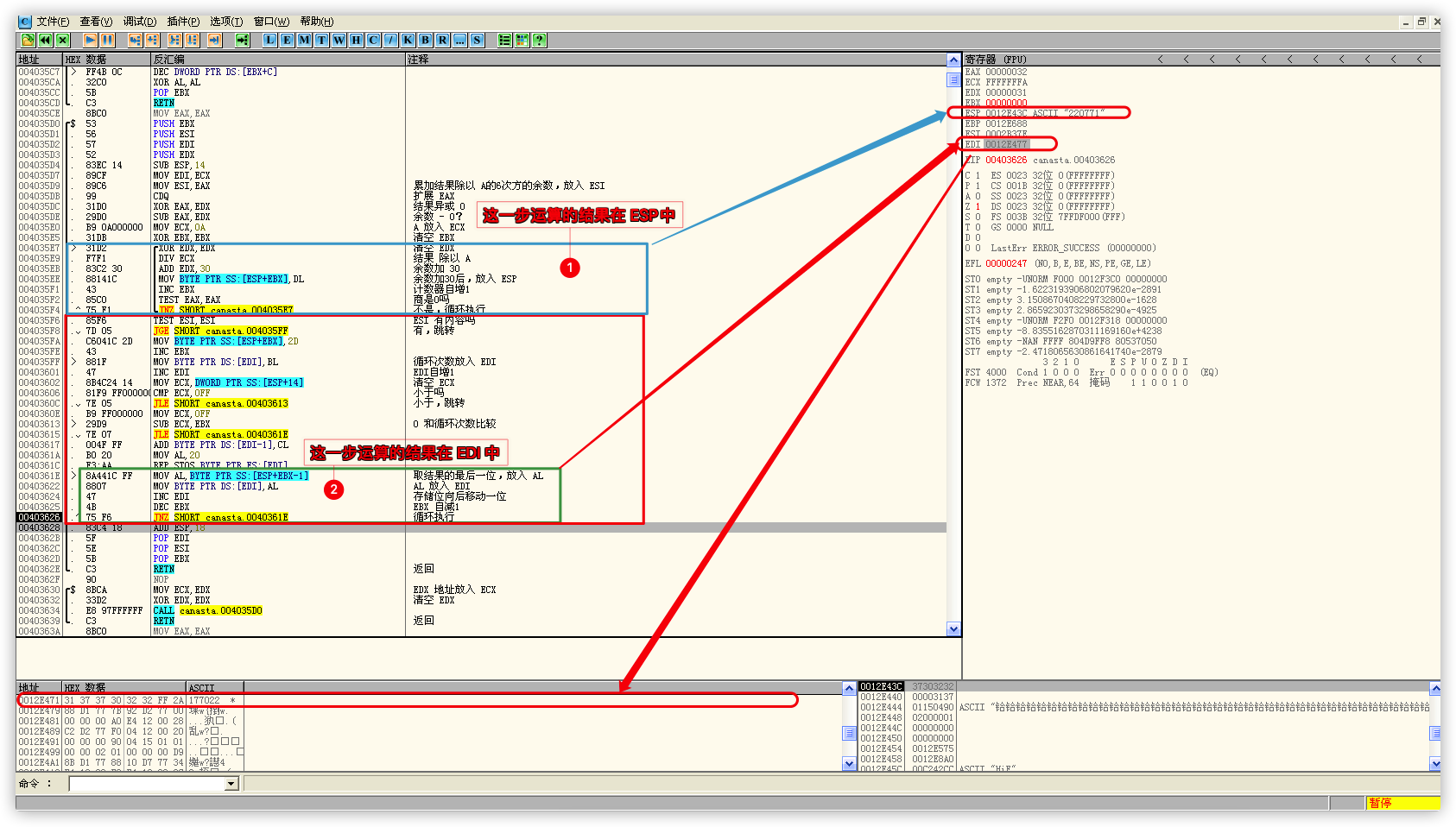Image resolution: width=1456 pixels, height=827 pixels.
Task: Click the Restart program rewind icon
Action: tap(45, 40)
